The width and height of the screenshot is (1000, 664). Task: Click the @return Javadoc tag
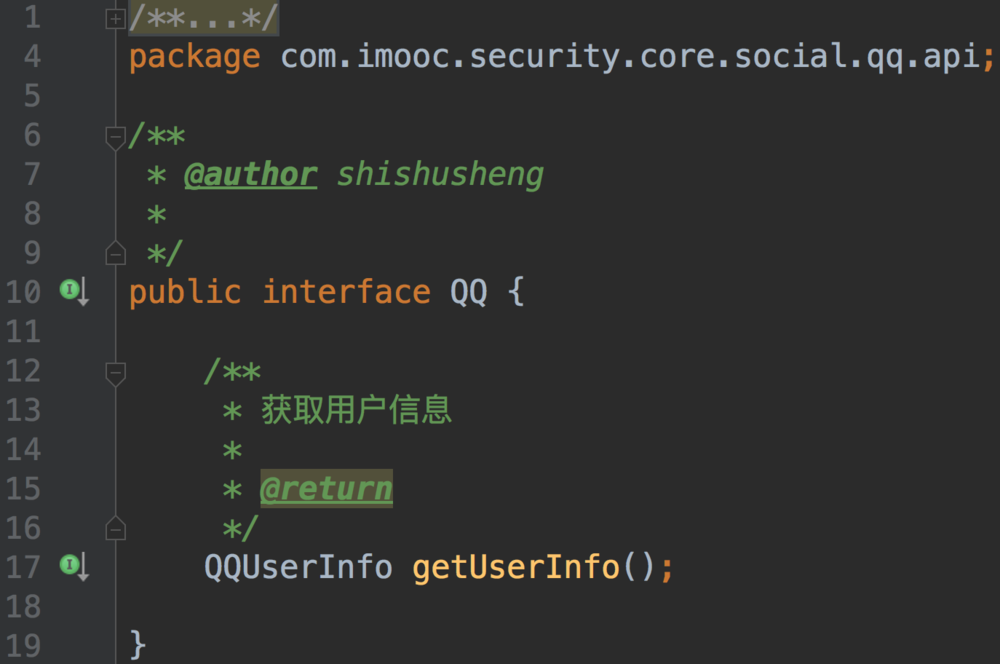click(x=326, y=489)
